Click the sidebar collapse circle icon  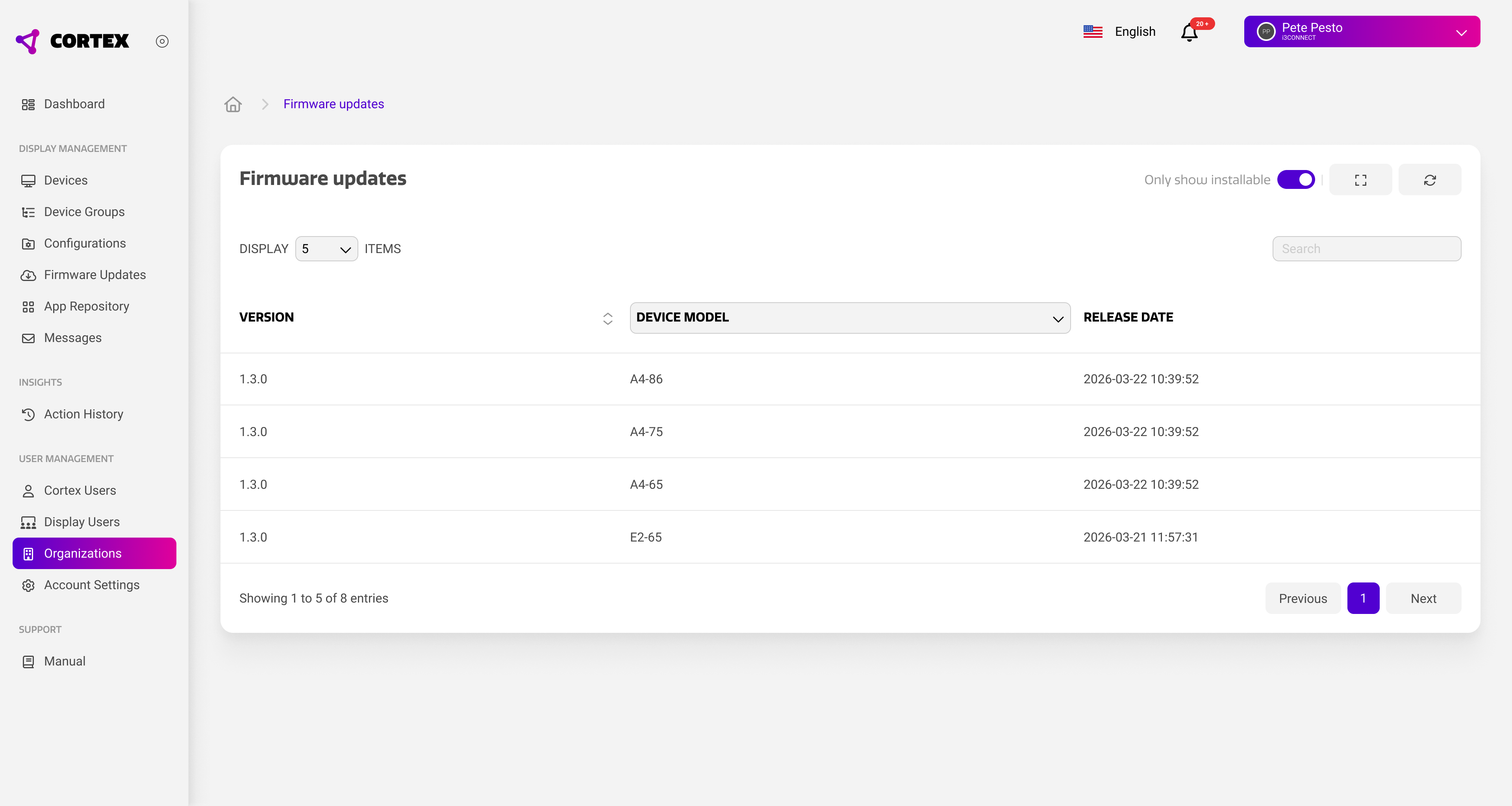coord(162,41)
